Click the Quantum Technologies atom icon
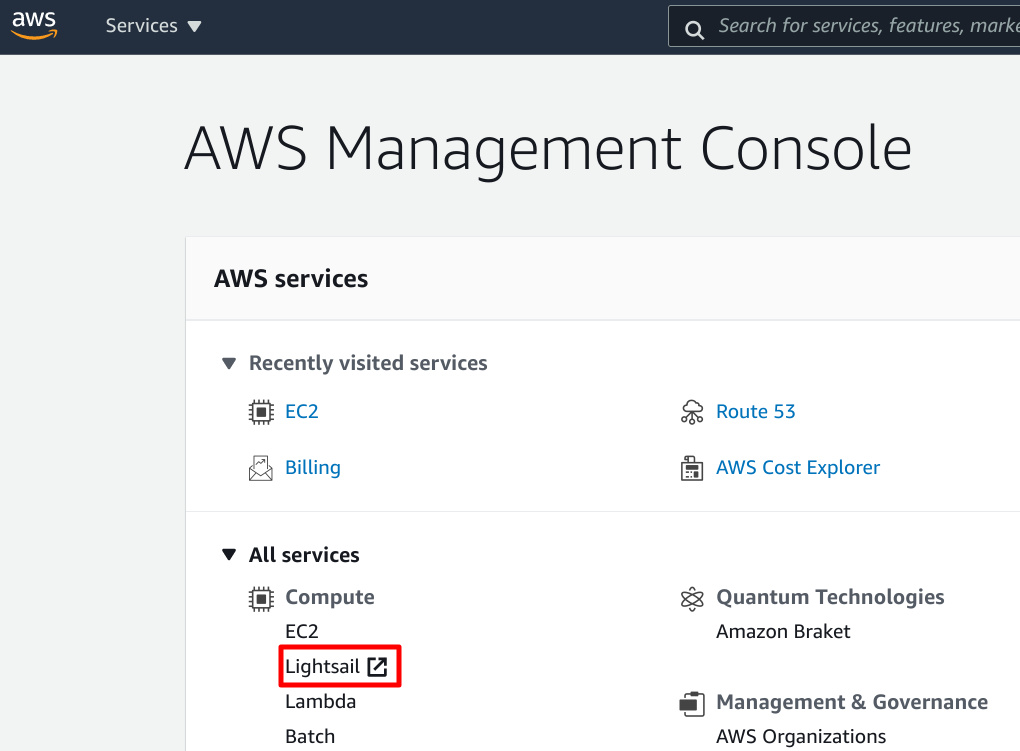This screenshot has width=1020, height=751. click(692, 599)
